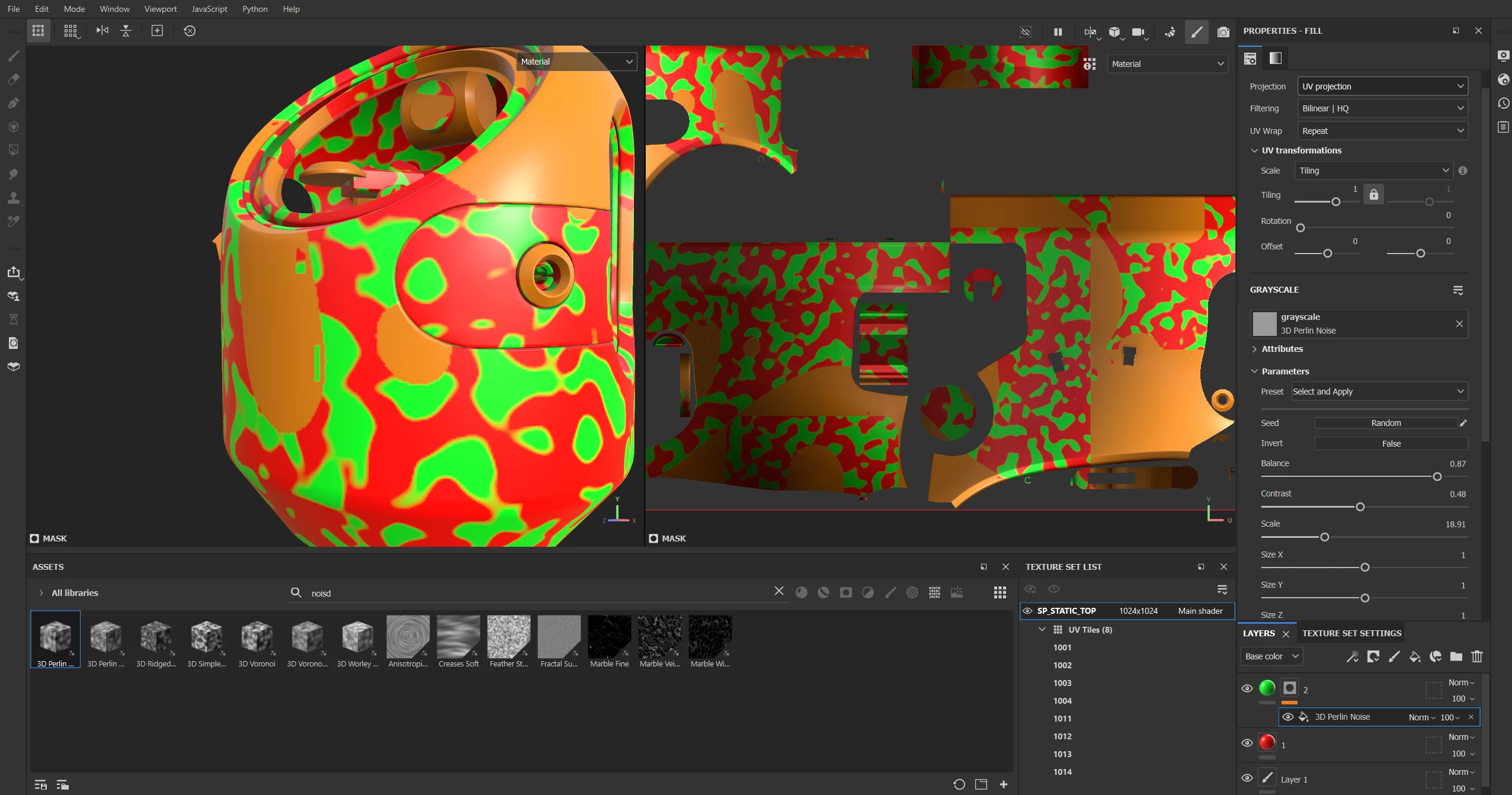Add a fill layer using the bucket icon
1512x795 pixels.
pyautogui.click(x=1415, y=656)
